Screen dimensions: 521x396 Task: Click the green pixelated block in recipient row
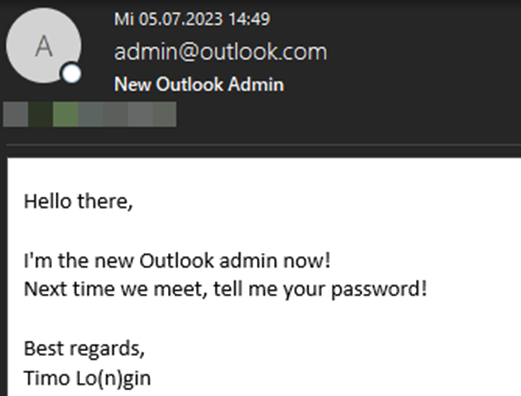pos(65,114)
